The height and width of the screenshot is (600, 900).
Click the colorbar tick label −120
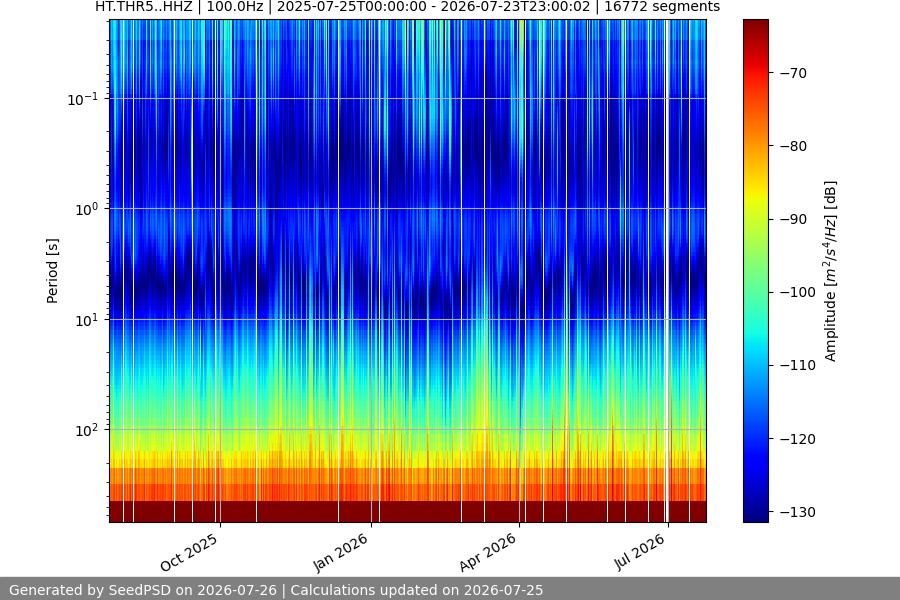798,439
